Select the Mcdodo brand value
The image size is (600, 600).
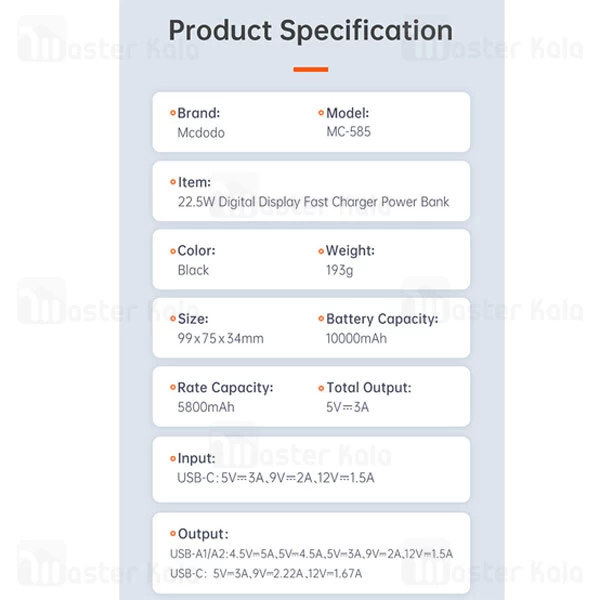202,133
